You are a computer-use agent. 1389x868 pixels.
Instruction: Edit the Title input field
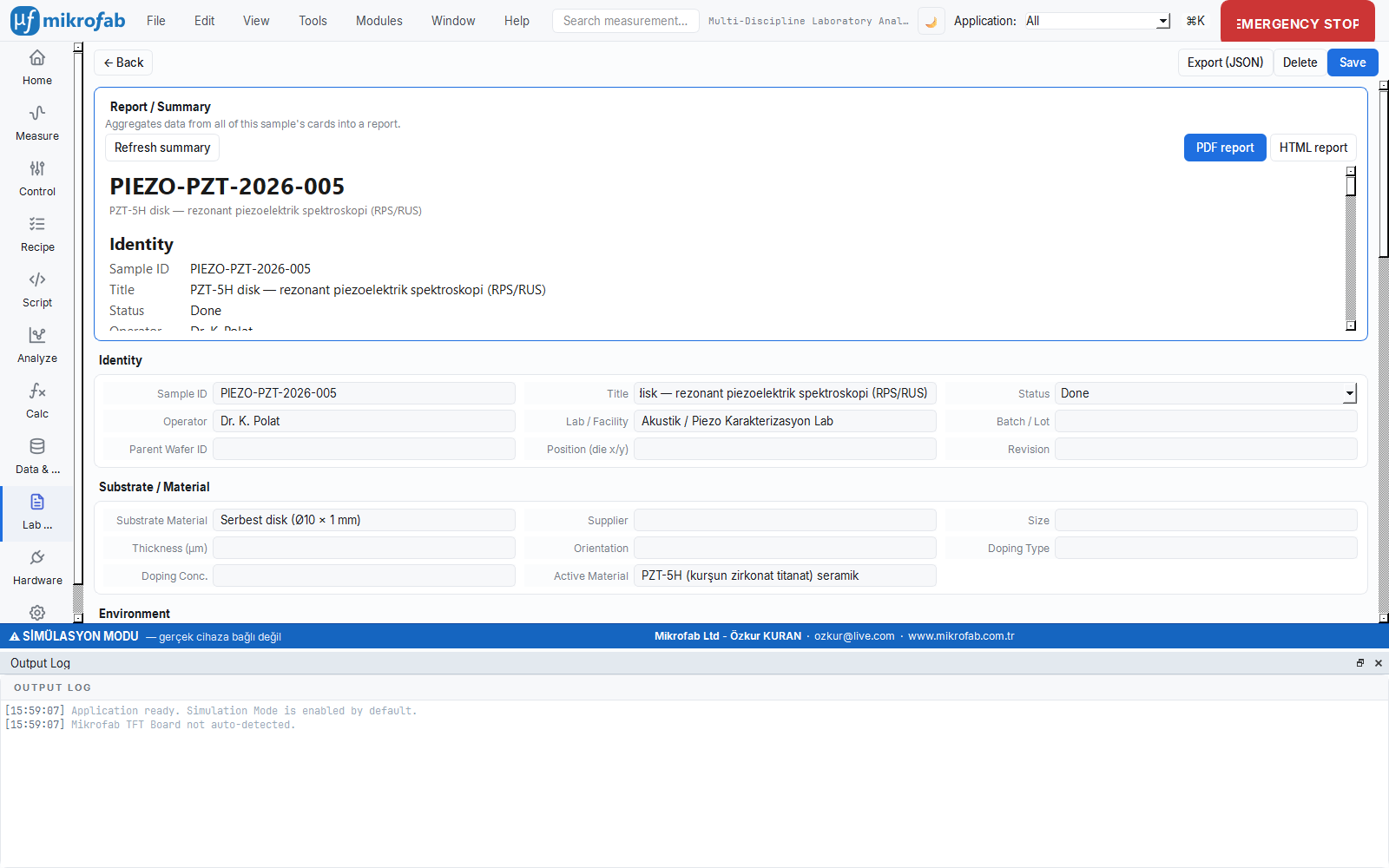tap(785, 393)
